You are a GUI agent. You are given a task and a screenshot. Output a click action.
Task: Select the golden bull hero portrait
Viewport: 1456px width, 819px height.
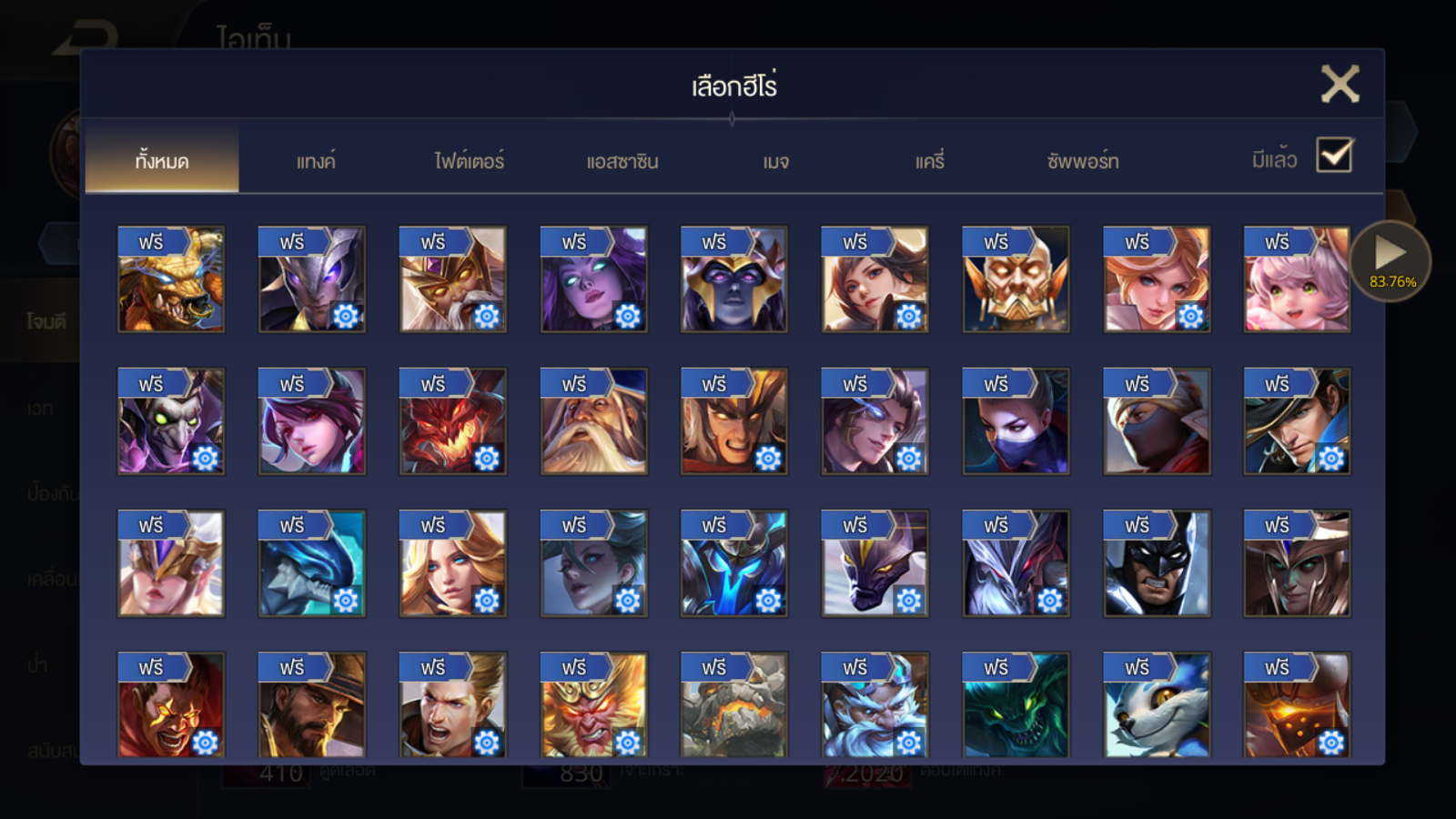point(171,279)
